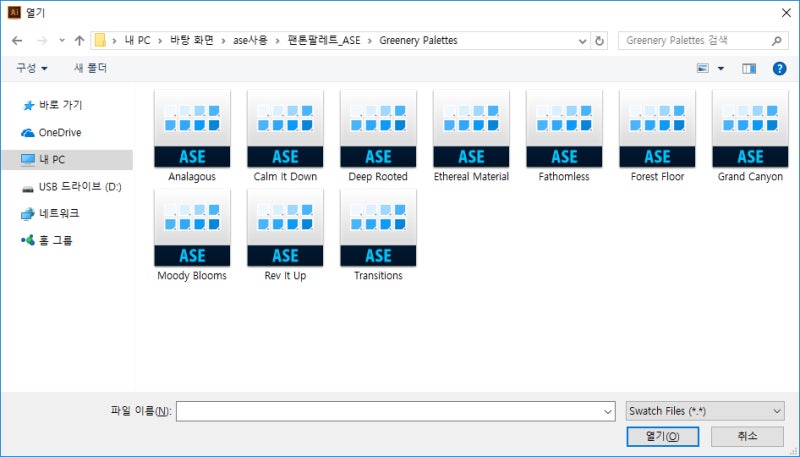Open the file name history dropdown
800x457 pixels.
tap(608, 411)
